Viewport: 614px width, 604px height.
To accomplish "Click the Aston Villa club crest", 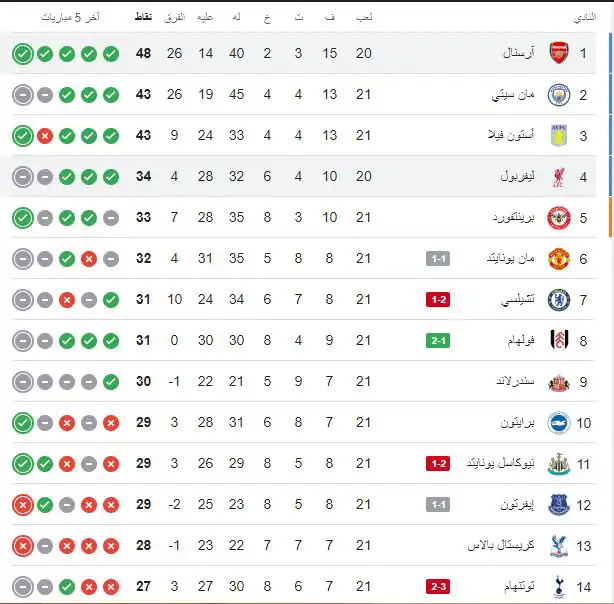I will [x=558, y=135].
